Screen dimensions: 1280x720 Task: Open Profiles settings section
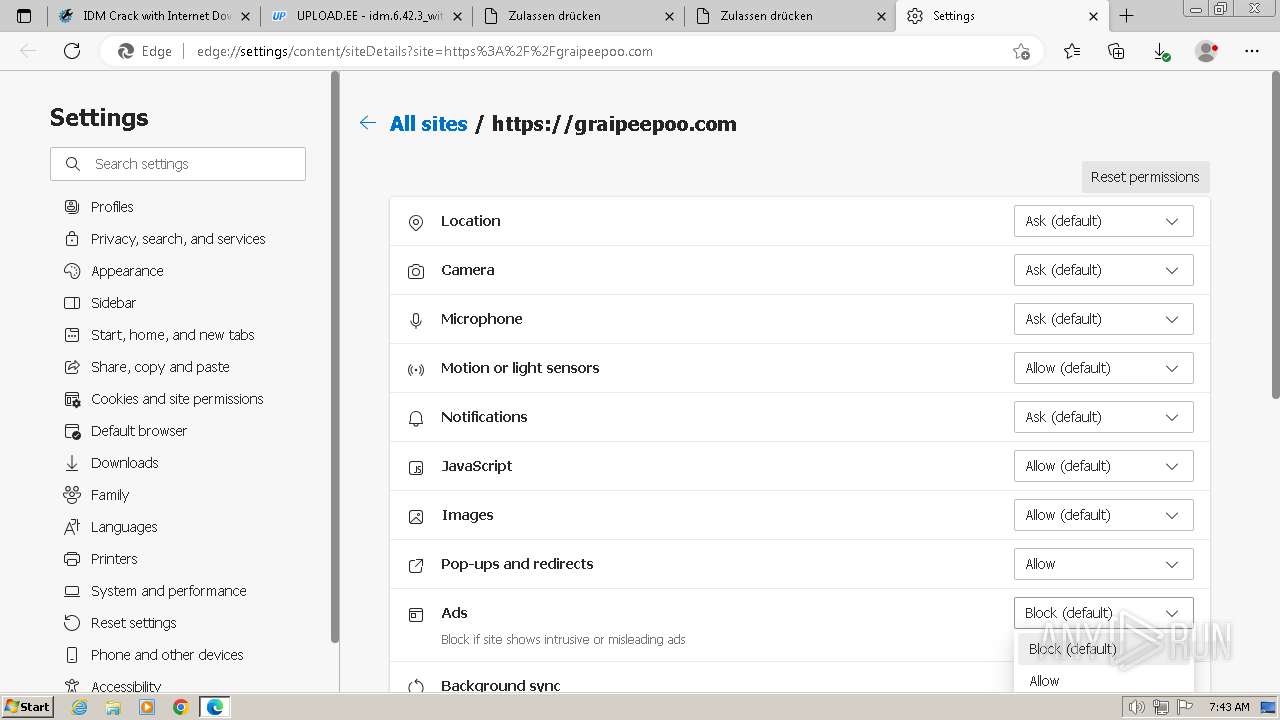coord(112,207)
